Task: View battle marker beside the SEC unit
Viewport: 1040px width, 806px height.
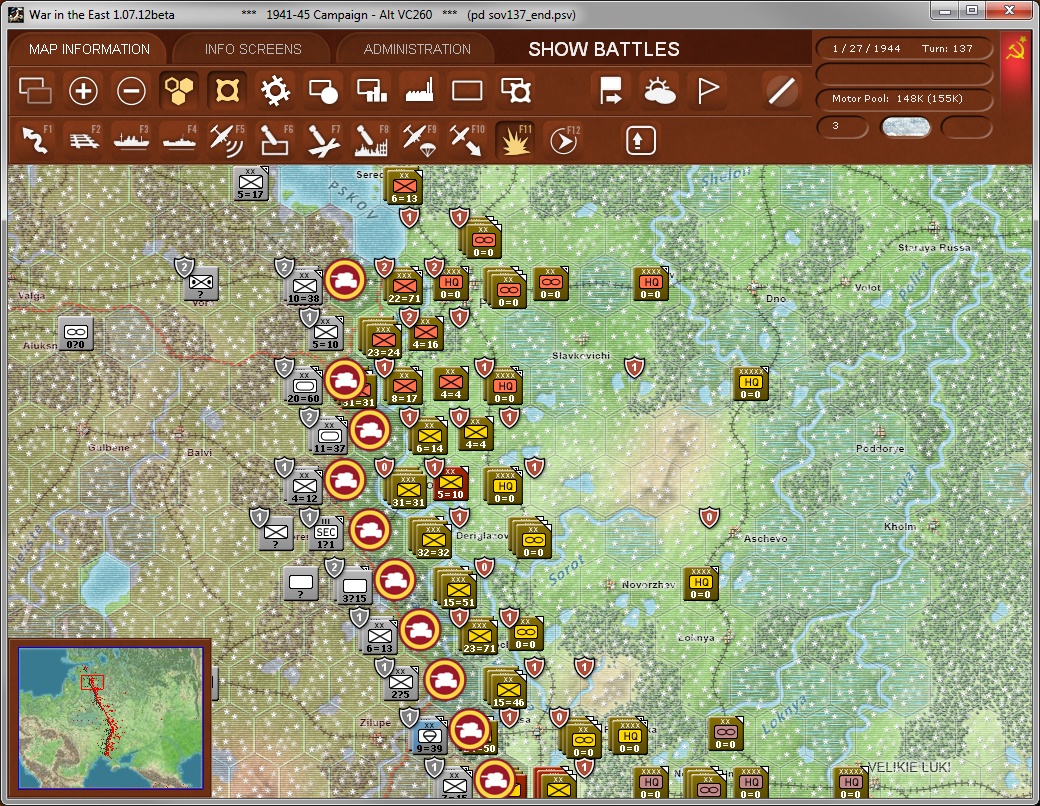Action: click(x=370, y=529)
